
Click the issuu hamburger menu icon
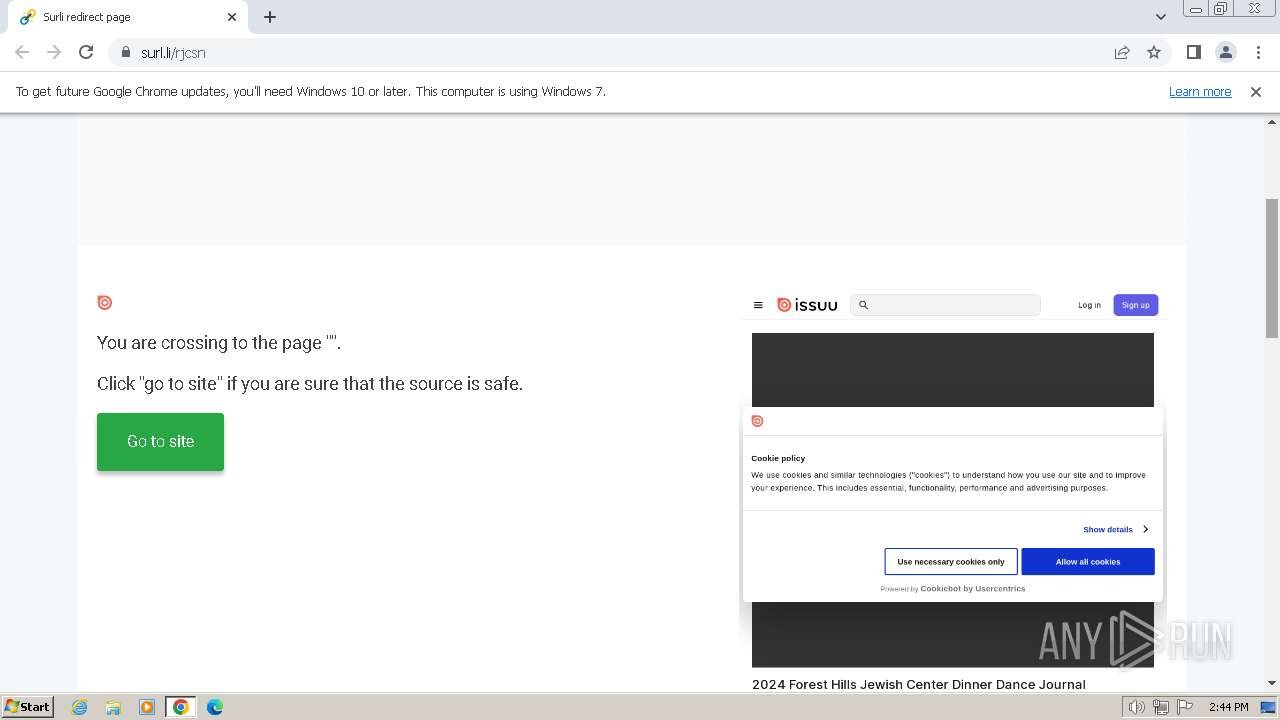point(758,305)
